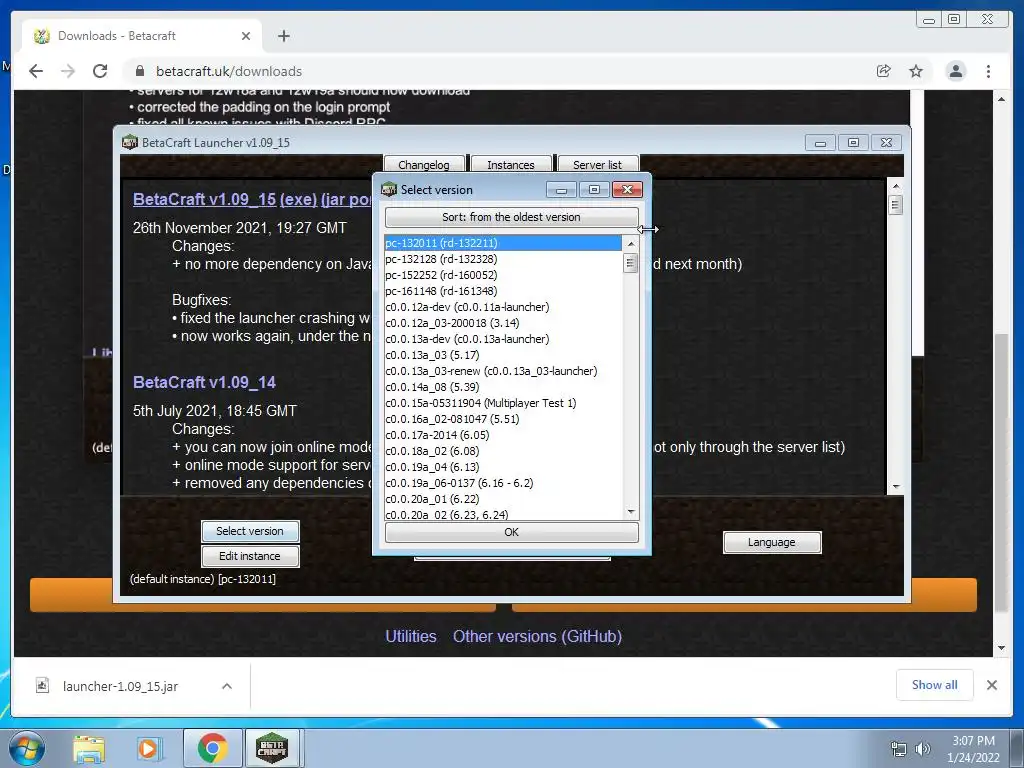Maximize the Select version dialog
Viewport: 1024px width, 768px height.
(x=594, y=189)
